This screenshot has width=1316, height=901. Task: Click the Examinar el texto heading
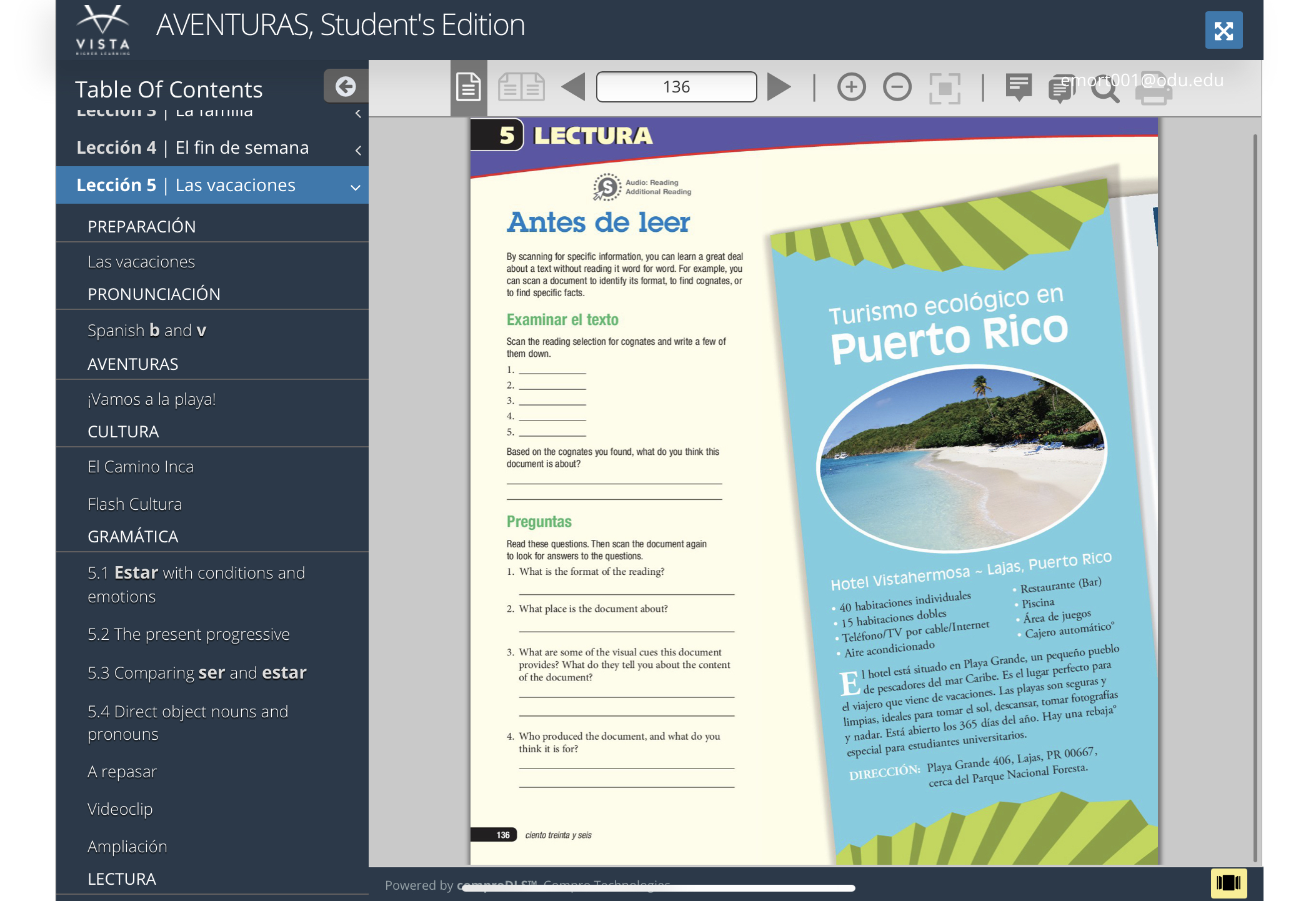562,320
